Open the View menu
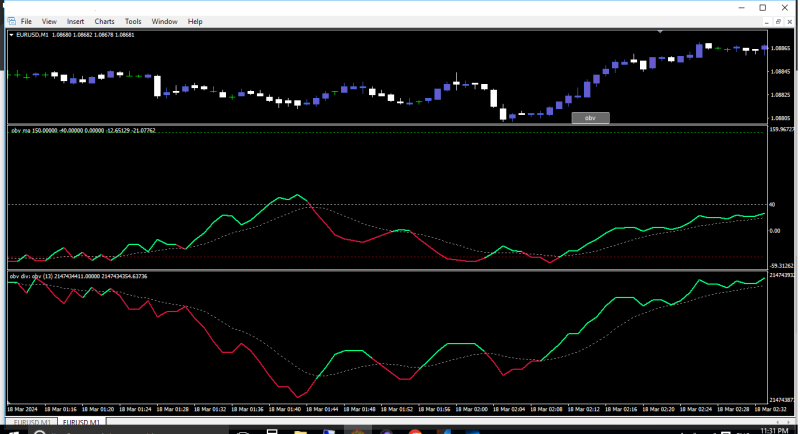 (50, 21)
